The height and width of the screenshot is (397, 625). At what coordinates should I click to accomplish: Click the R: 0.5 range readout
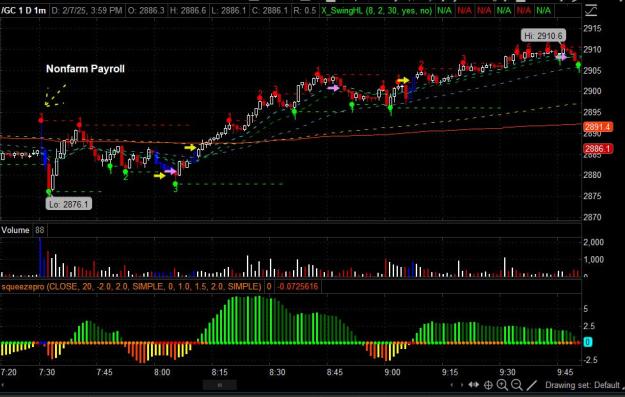tap(305, 10)
